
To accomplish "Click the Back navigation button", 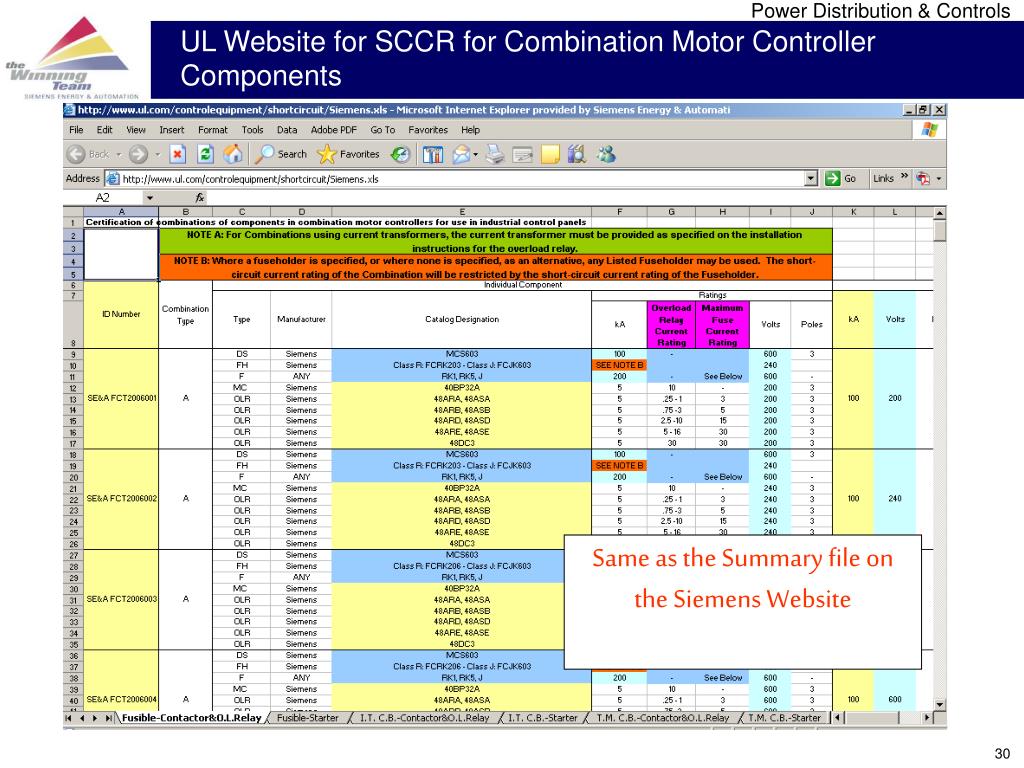I will tap(88, 154).
